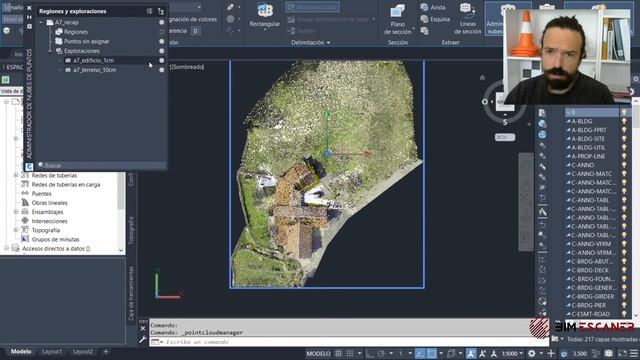The image size is (640, 360).
Task: Click the Exploraciones node icon
Action: coord(59,51)
